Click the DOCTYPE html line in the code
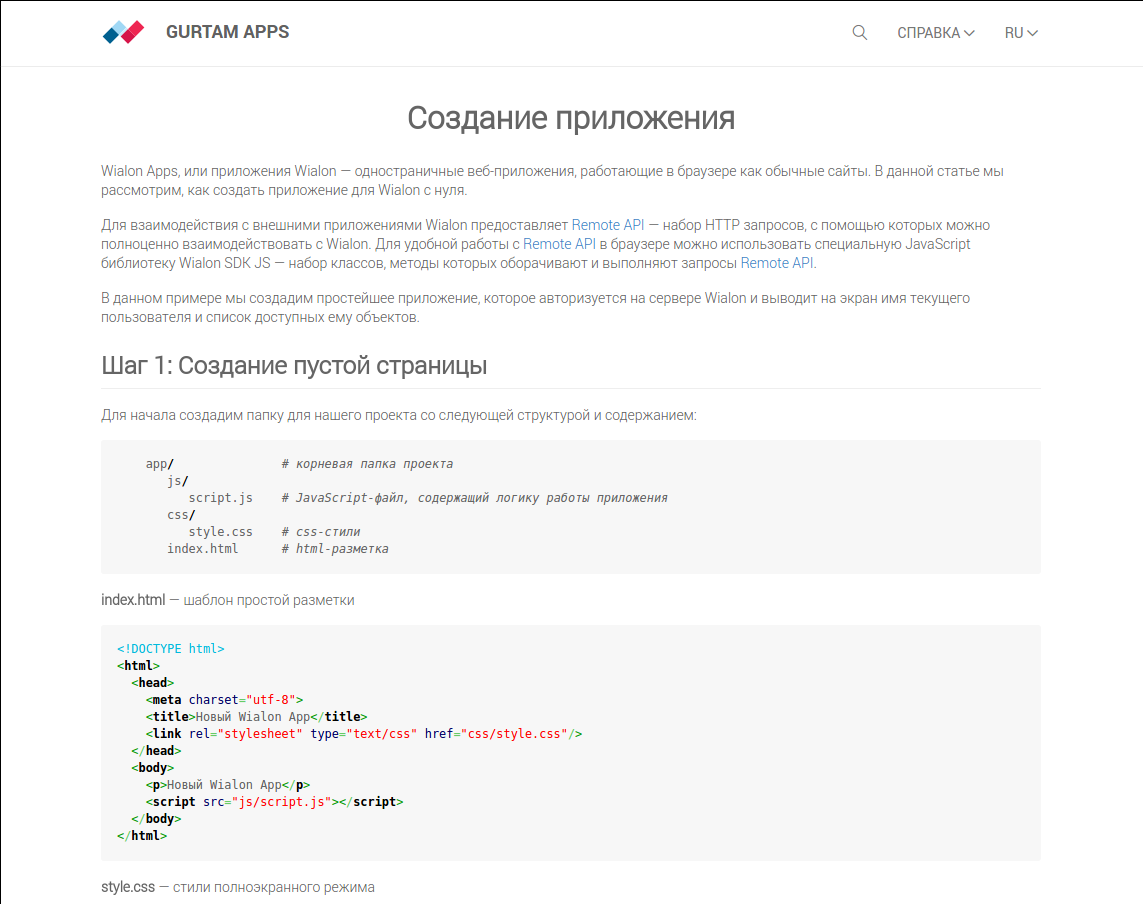The image size is (1143, 904). pos(170,649)
